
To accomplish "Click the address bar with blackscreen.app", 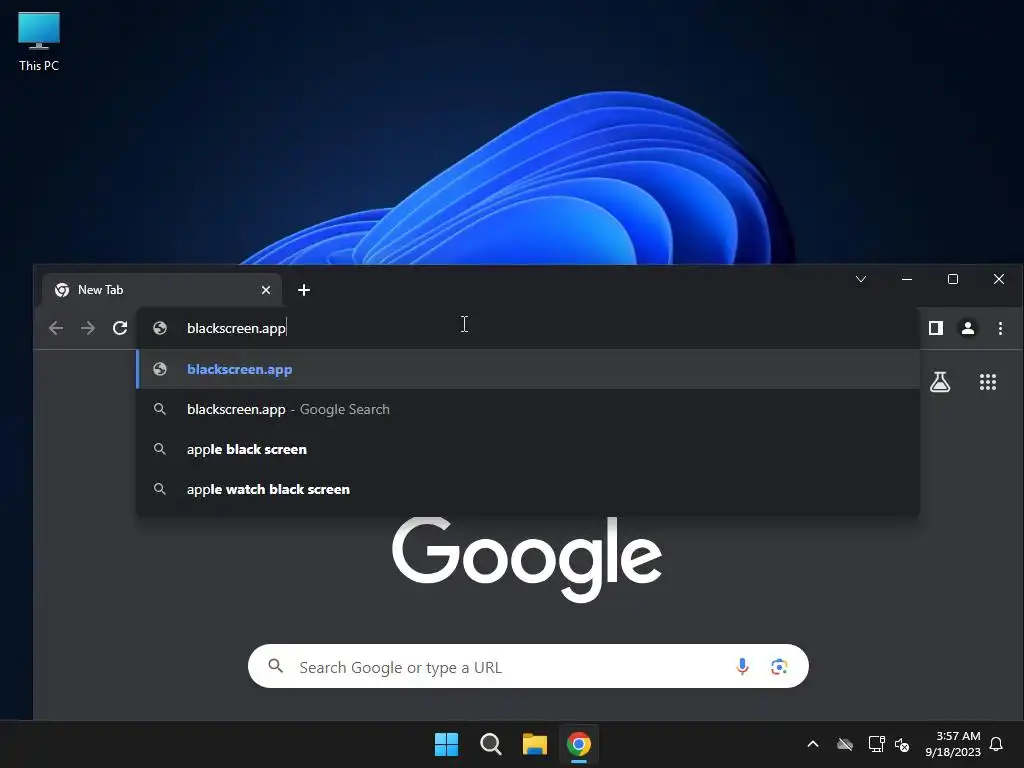I will coord(528,328).
